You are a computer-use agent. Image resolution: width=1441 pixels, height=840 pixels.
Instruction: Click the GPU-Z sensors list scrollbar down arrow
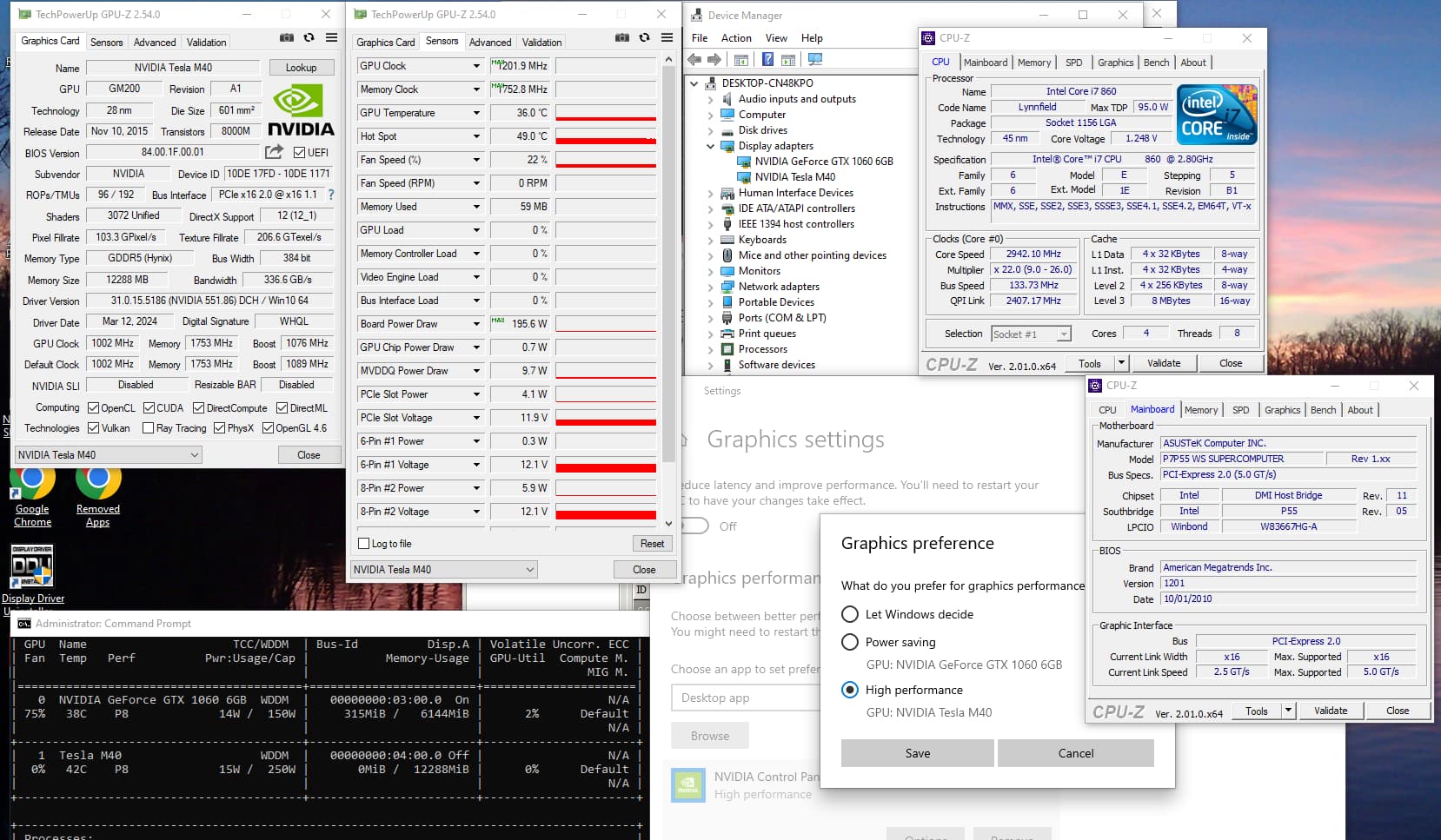click(668, 524)
